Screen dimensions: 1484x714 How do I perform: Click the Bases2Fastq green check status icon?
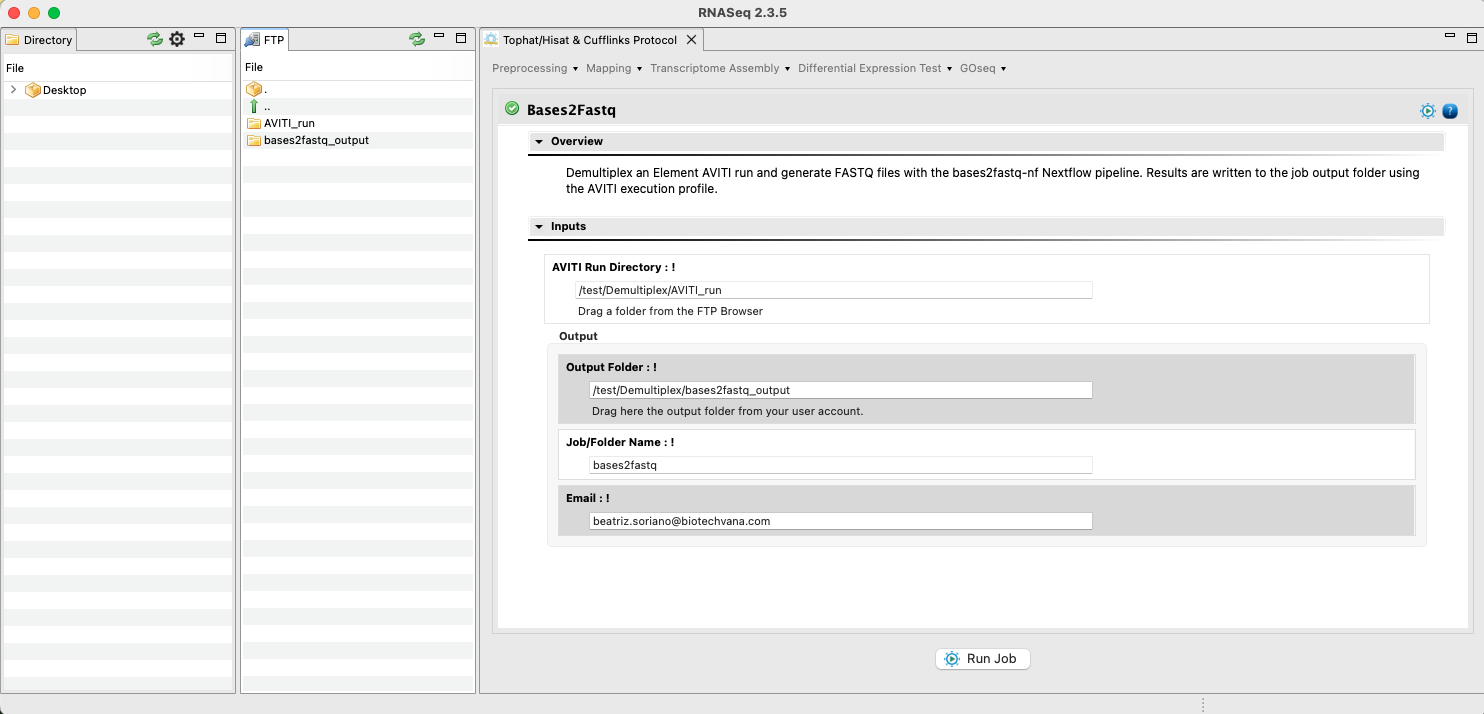512,109
